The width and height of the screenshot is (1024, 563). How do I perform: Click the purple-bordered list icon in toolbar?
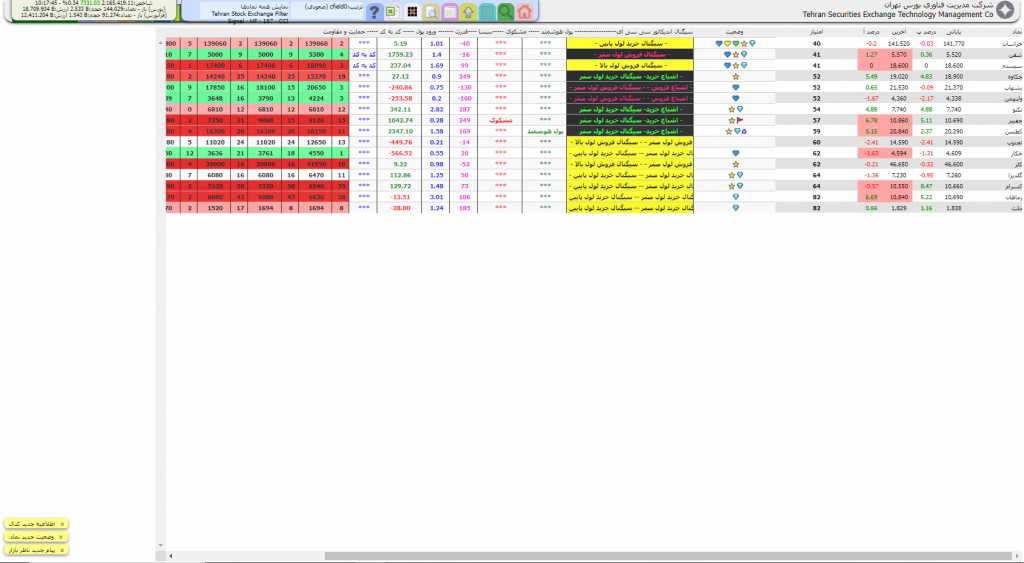(x=450, y=12)
